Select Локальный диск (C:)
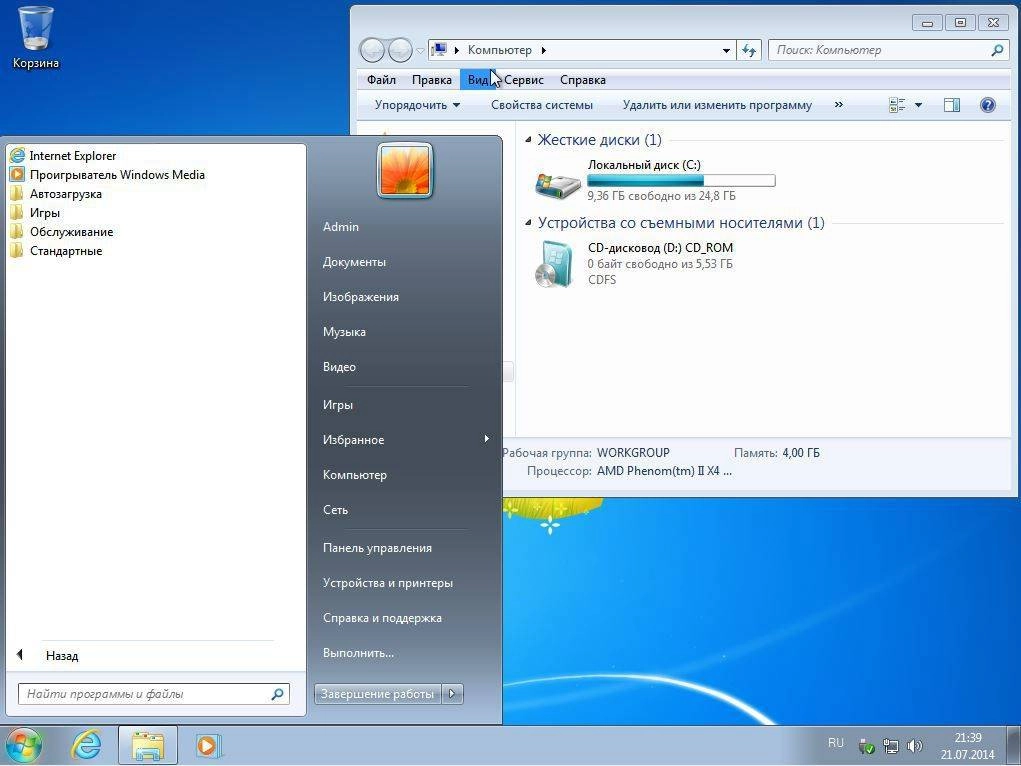The width and height of the screenshot is (1021, 766). 654,180
